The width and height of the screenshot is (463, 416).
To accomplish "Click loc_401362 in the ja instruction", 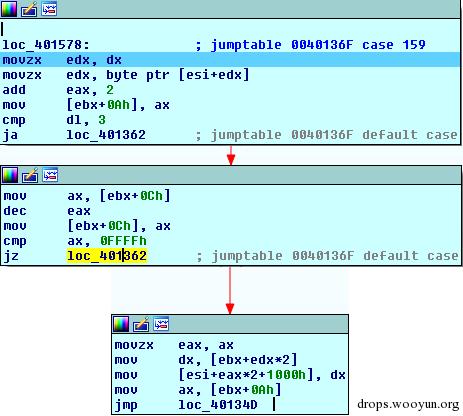I will click(x=106, y=135).
